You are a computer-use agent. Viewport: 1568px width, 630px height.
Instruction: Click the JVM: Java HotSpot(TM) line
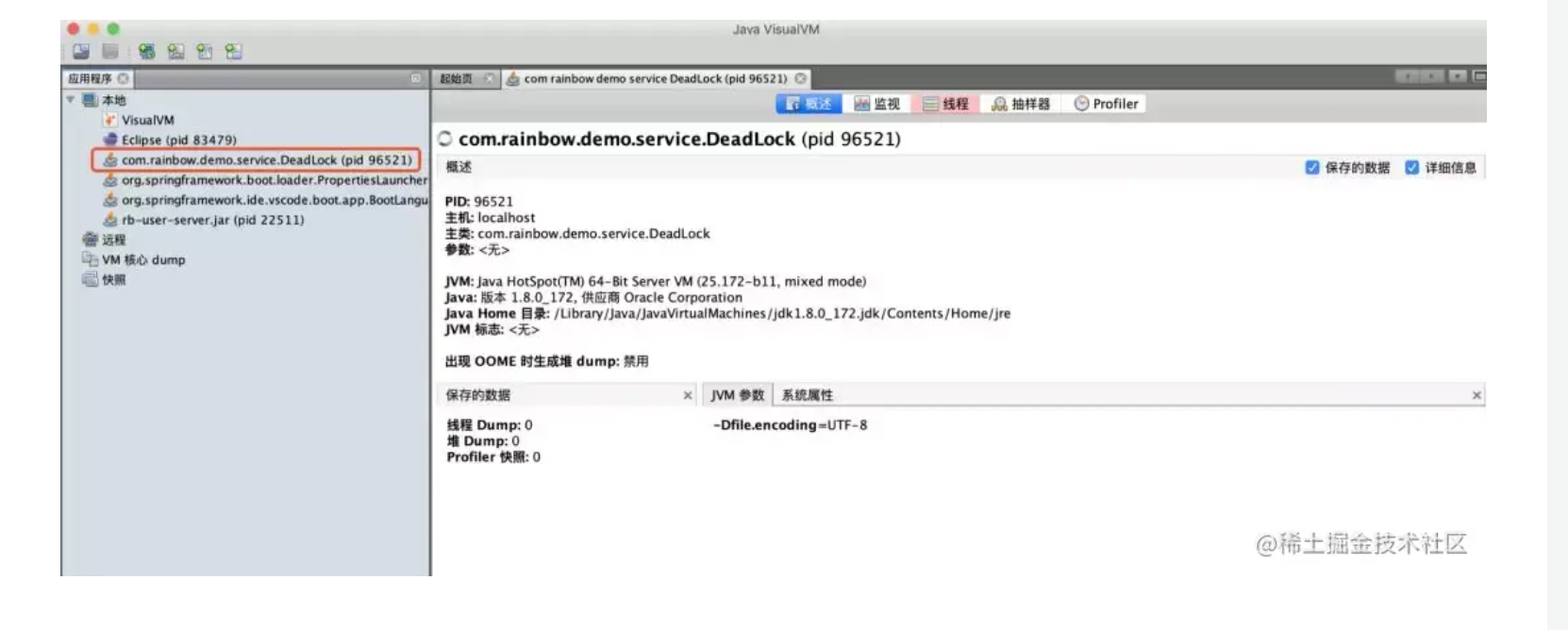[656, 281]
